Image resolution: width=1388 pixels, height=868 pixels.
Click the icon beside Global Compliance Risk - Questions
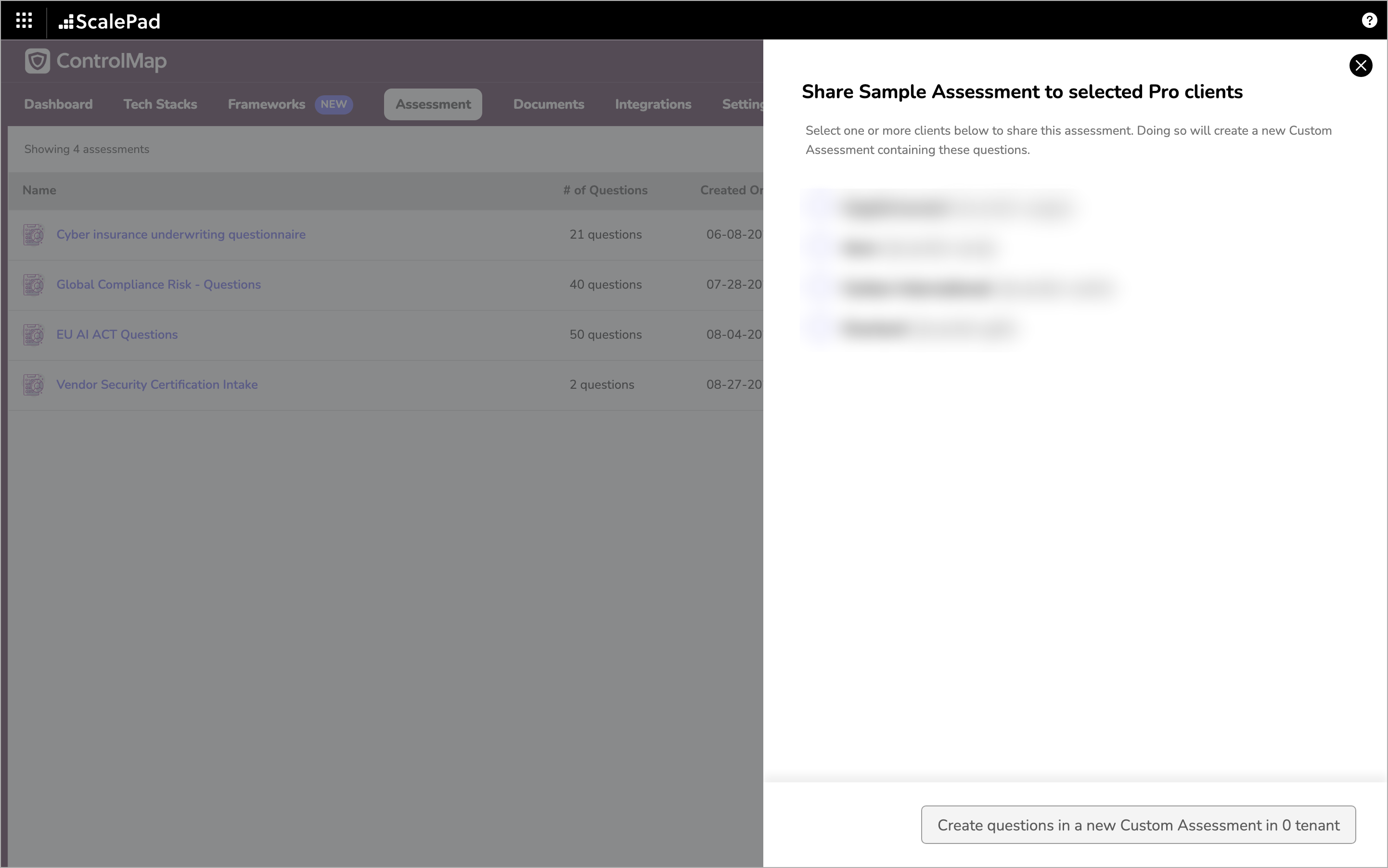tap(34, 285)
